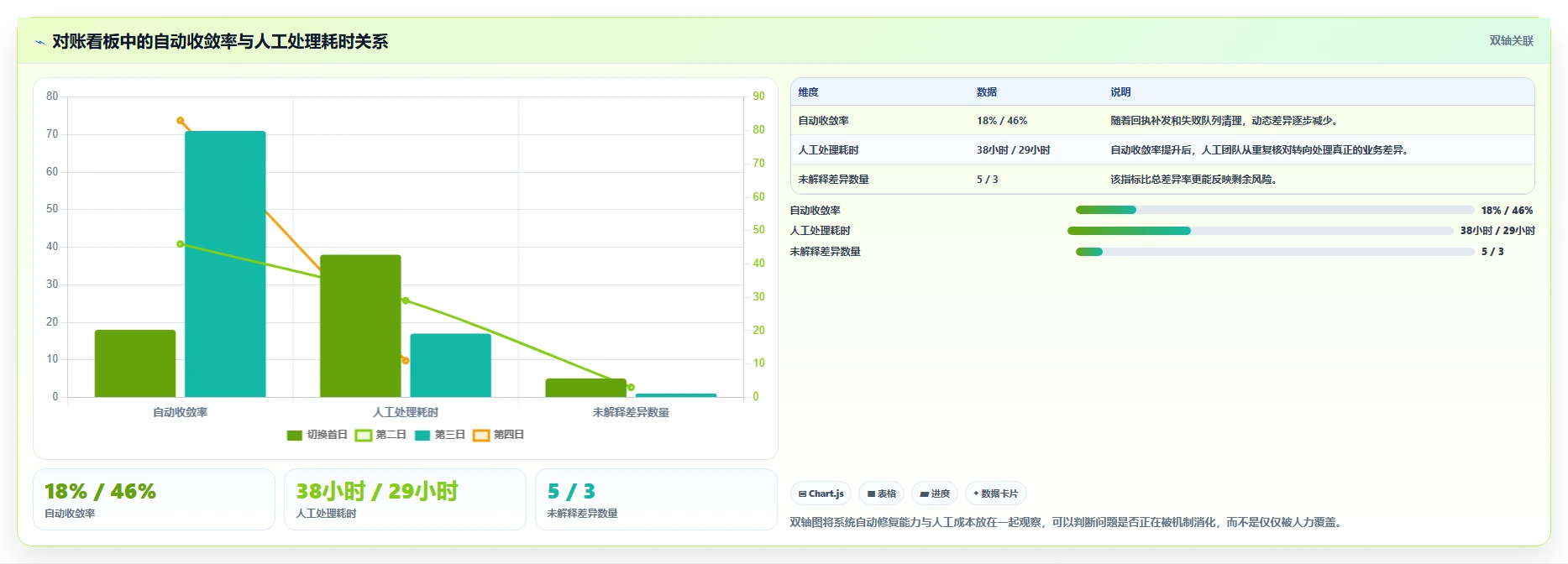Click the right axis value 90
The image size is (1568, 564).
click(758, 97)
